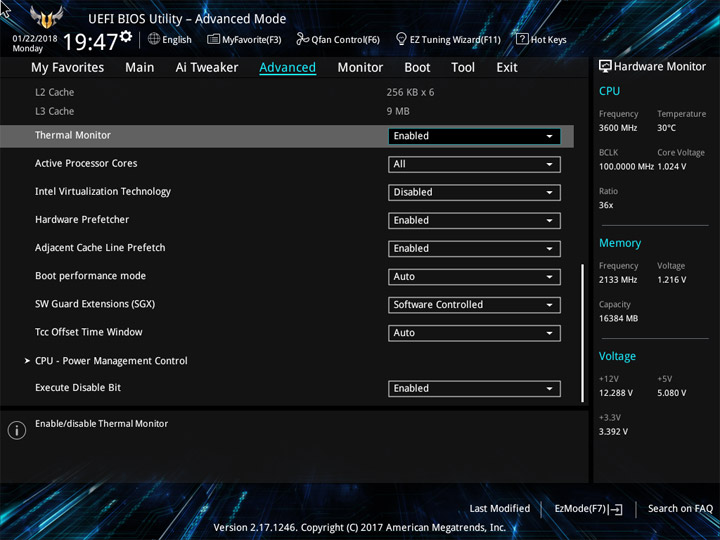Click the Core Voltage 1.024 V value
Screen dimensions: 720x540
(672, 167)
